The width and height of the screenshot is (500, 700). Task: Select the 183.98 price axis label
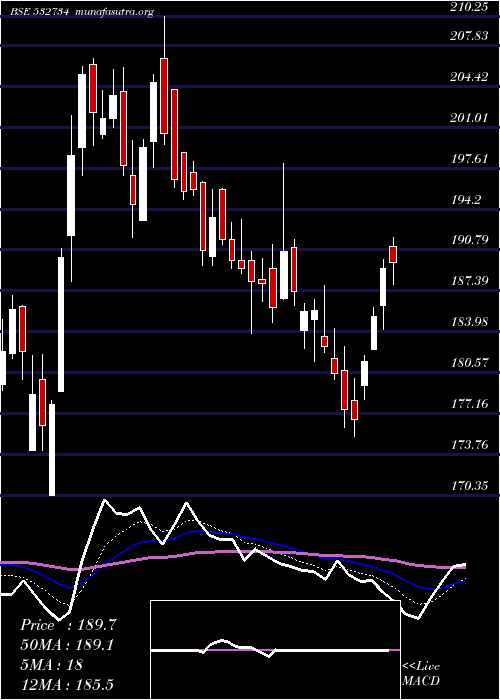468,322
